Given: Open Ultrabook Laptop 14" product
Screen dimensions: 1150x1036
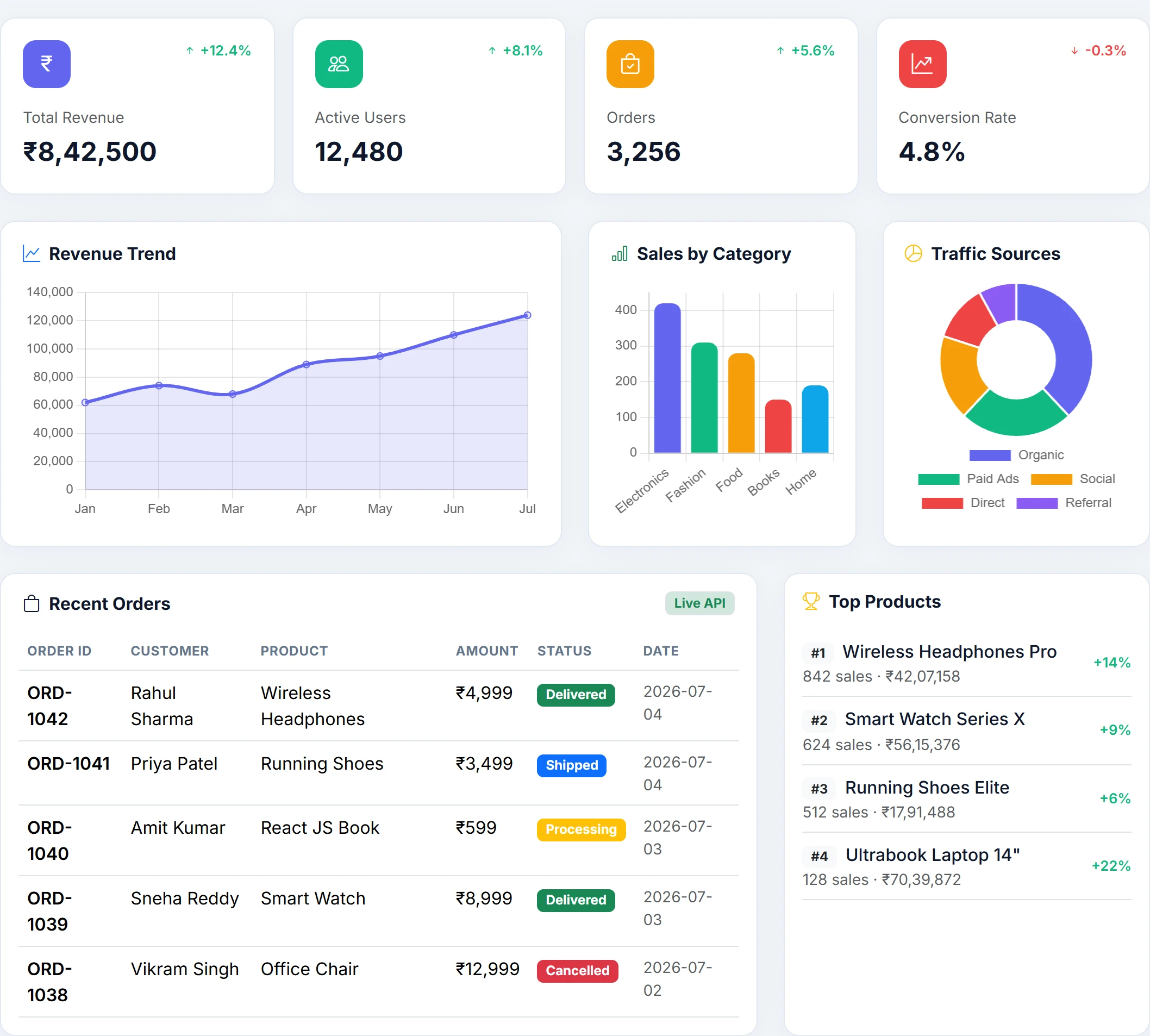Looking at the screenshot, I should click(x=932, y=855).
